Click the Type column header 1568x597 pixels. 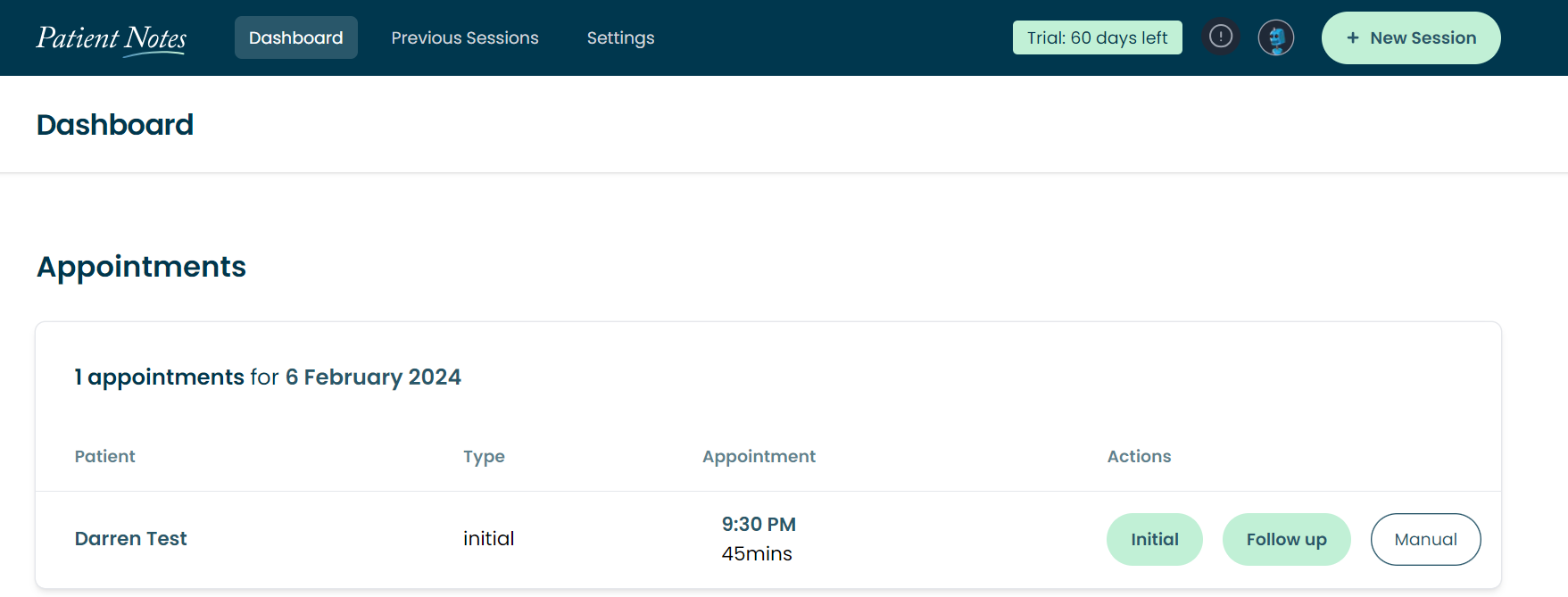tap(484, 457)
